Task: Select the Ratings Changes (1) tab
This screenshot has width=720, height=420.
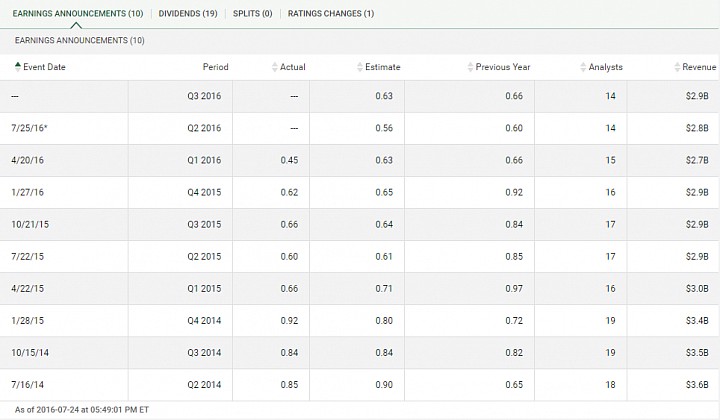Action: tap(331, 14)
